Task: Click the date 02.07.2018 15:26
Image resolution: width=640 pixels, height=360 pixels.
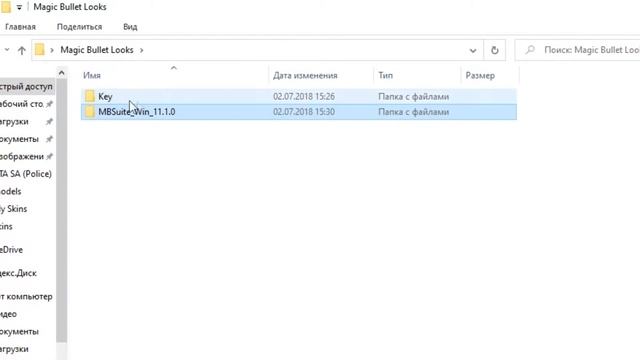Action: [x=304, y=97]
